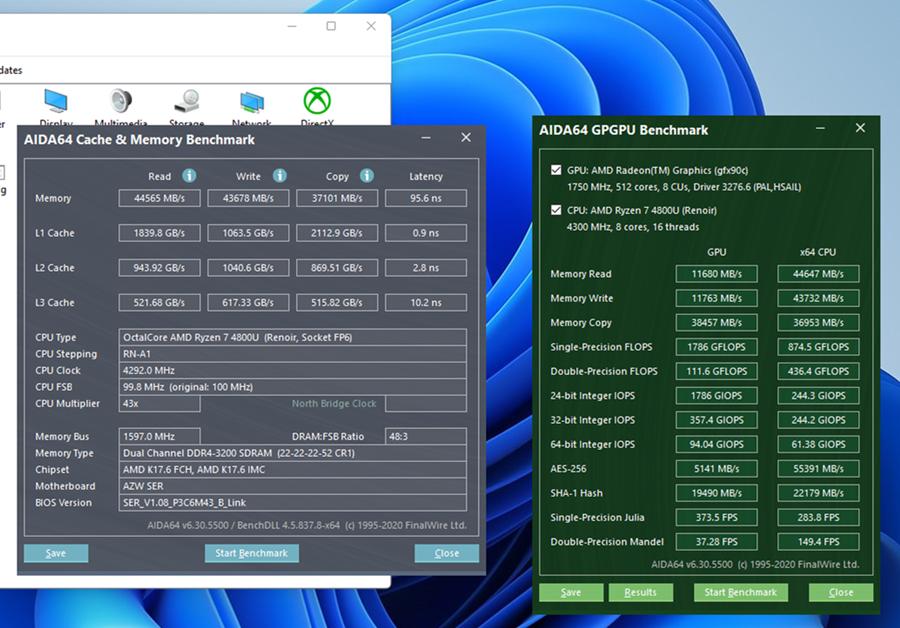This screenshot has height=628, width=900.
Task: Click the info icon beside Write
Action: (x=279, y=176)
